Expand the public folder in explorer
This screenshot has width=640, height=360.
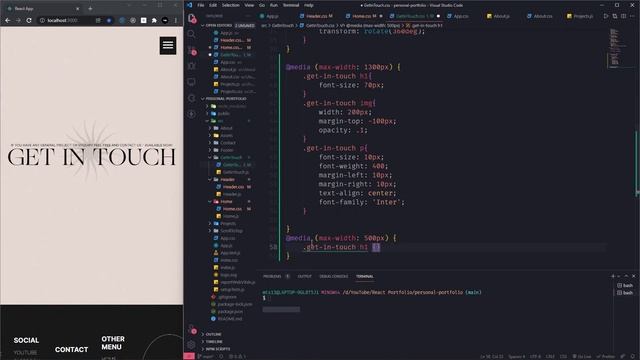223,113
